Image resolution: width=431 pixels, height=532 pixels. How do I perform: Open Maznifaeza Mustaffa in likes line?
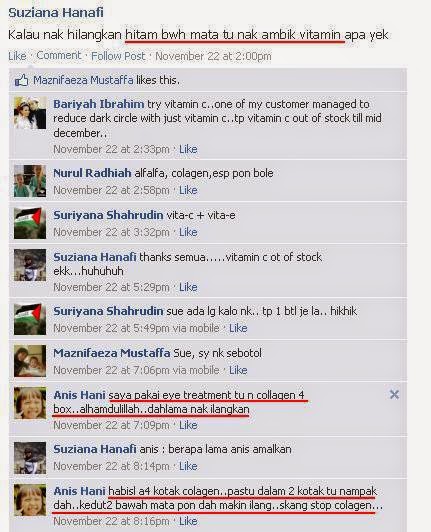83,80
